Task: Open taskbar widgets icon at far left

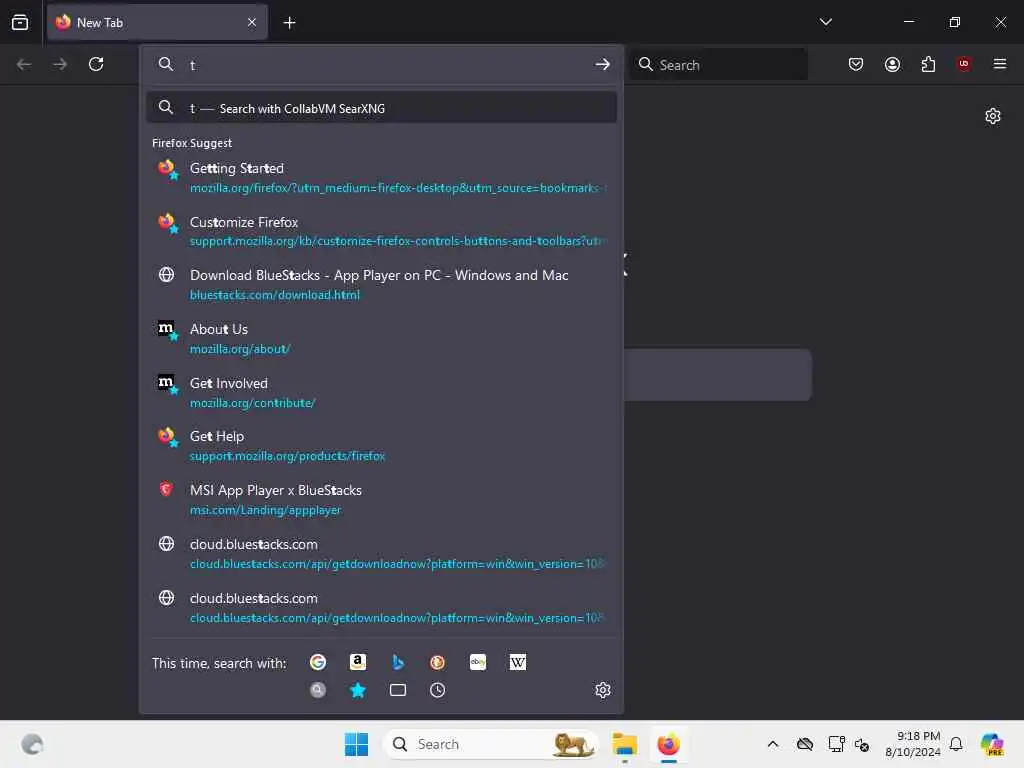Action: point(32,744)
